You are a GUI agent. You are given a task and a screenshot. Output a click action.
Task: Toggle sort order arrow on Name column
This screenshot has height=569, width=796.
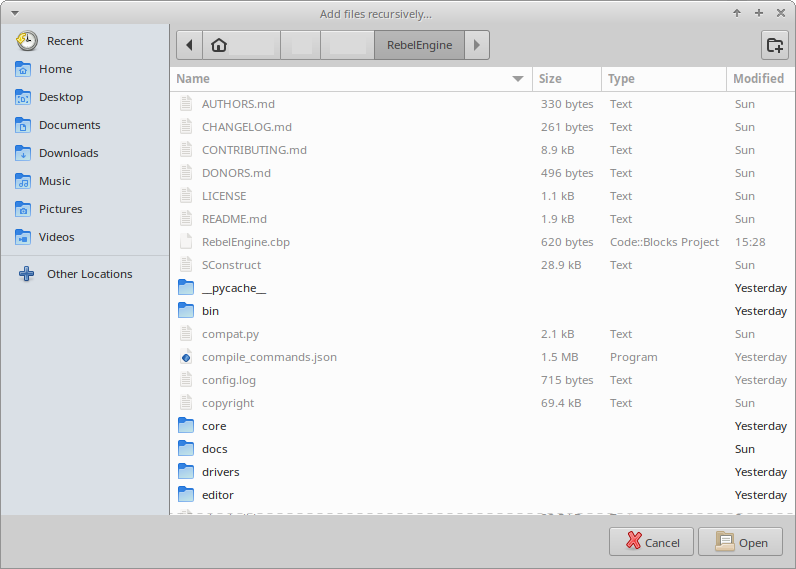pyautogui.click(x=517, y=79)
